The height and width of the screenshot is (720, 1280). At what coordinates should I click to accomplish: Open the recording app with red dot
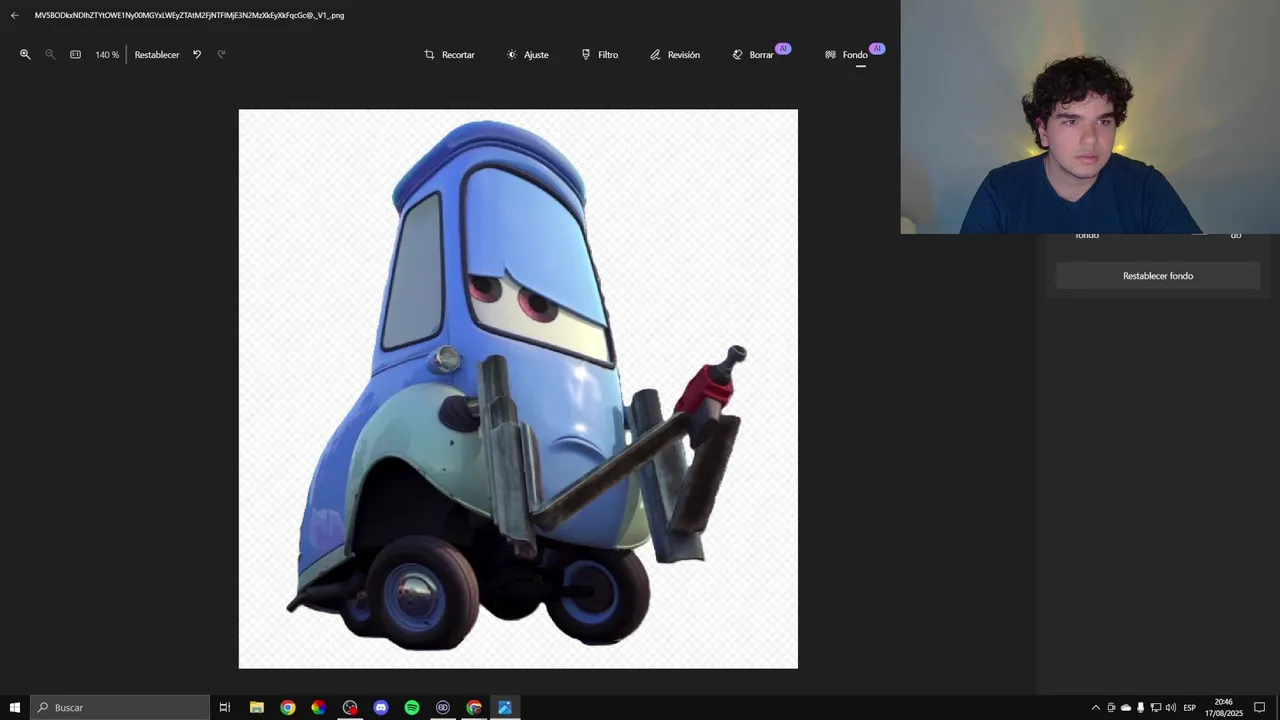pos(350,707)
